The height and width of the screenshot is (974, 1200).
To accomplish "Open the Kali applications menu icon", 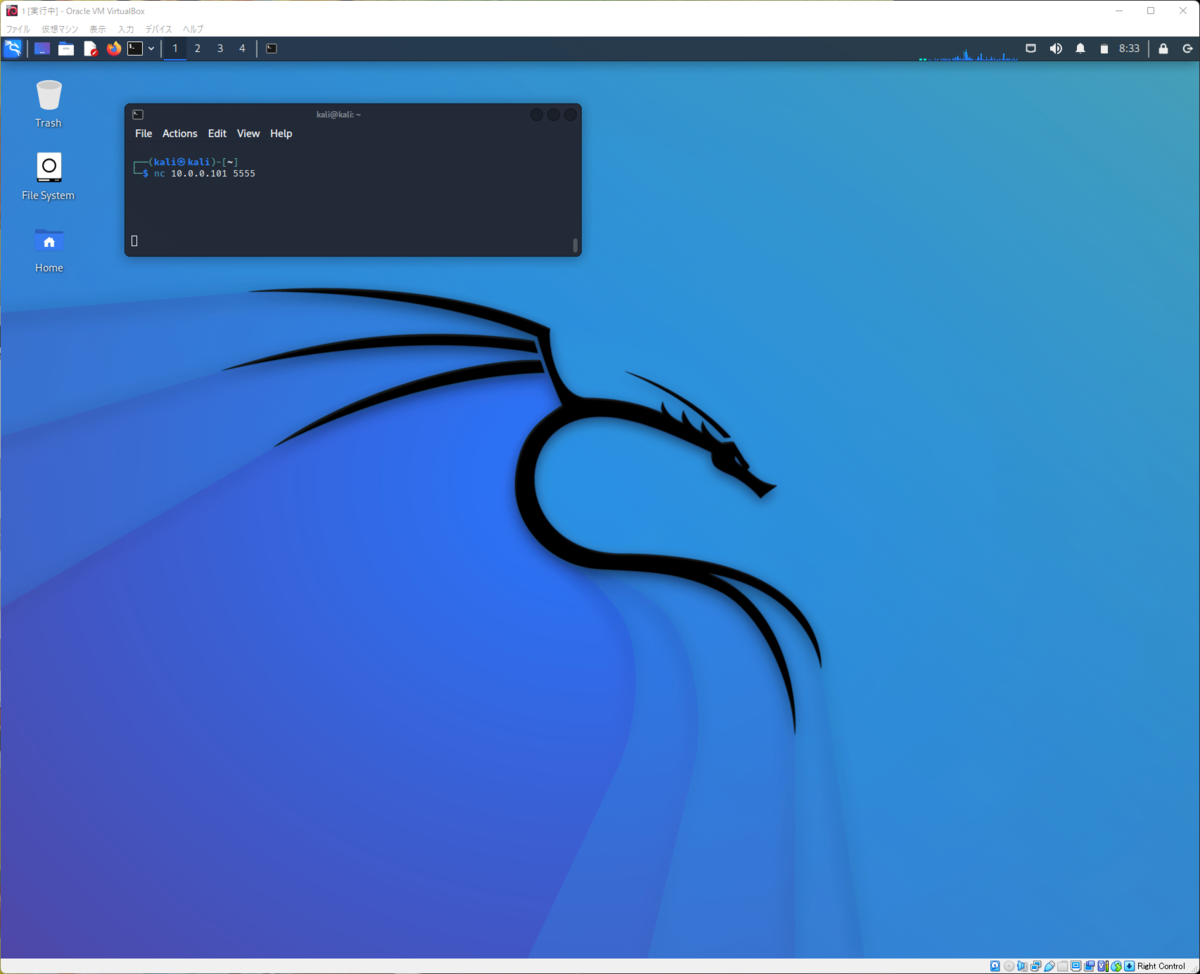I will pyautogui.click(x=13, y=48).
